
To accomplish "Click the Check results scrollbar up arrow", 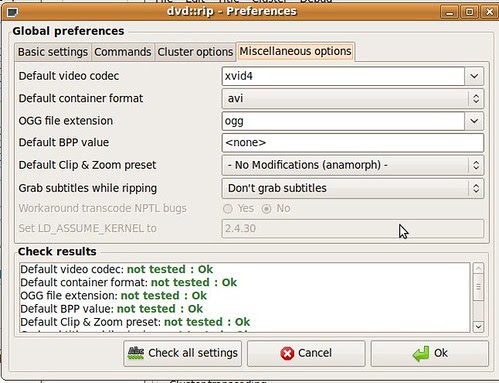I will (478, 268).
